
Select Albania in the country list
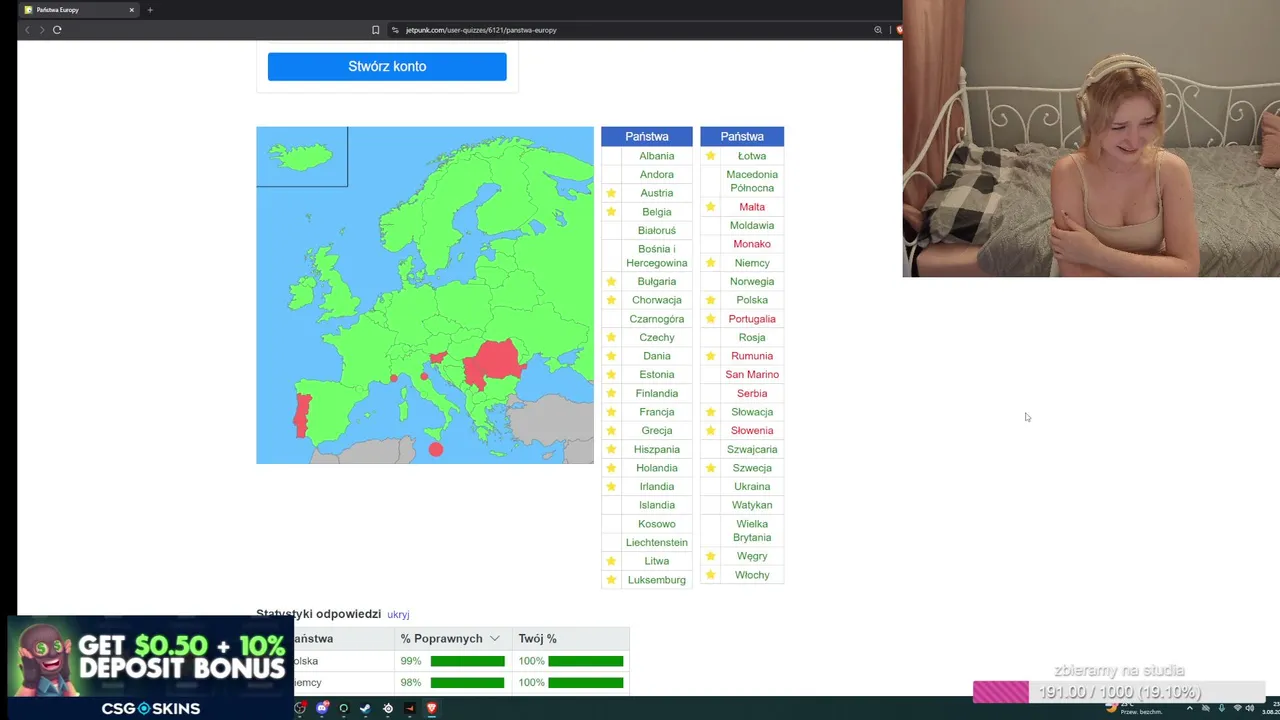(x=657, y=156)
